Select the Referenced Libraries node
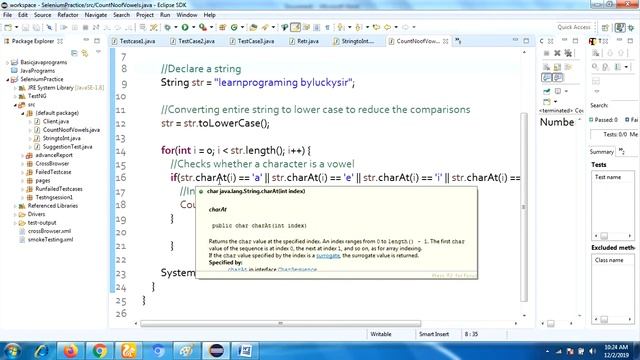This screenshot has width=640, height=360. pos(52,206)
